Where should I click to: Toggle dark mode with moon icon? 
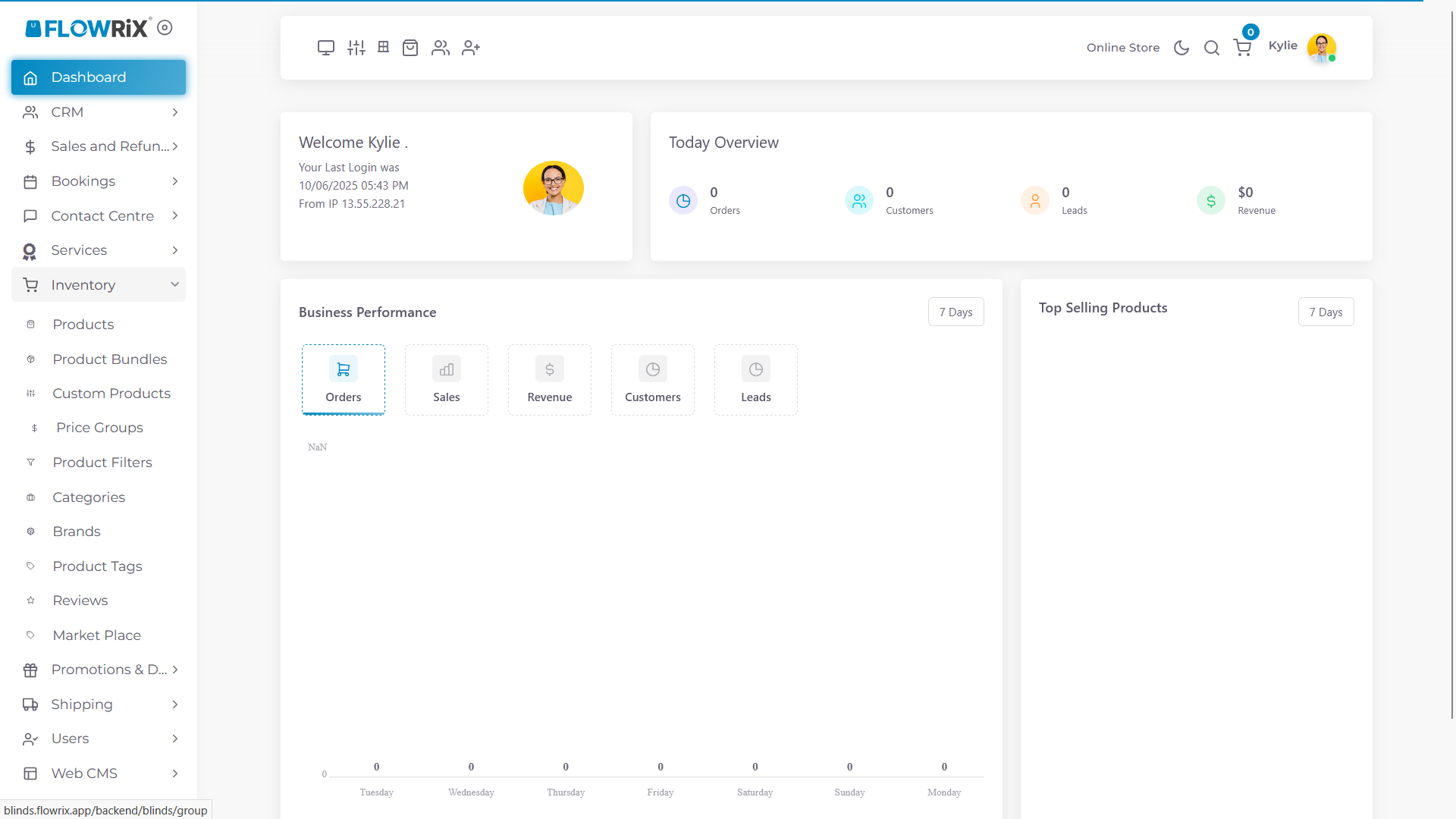coord(1181,48)
